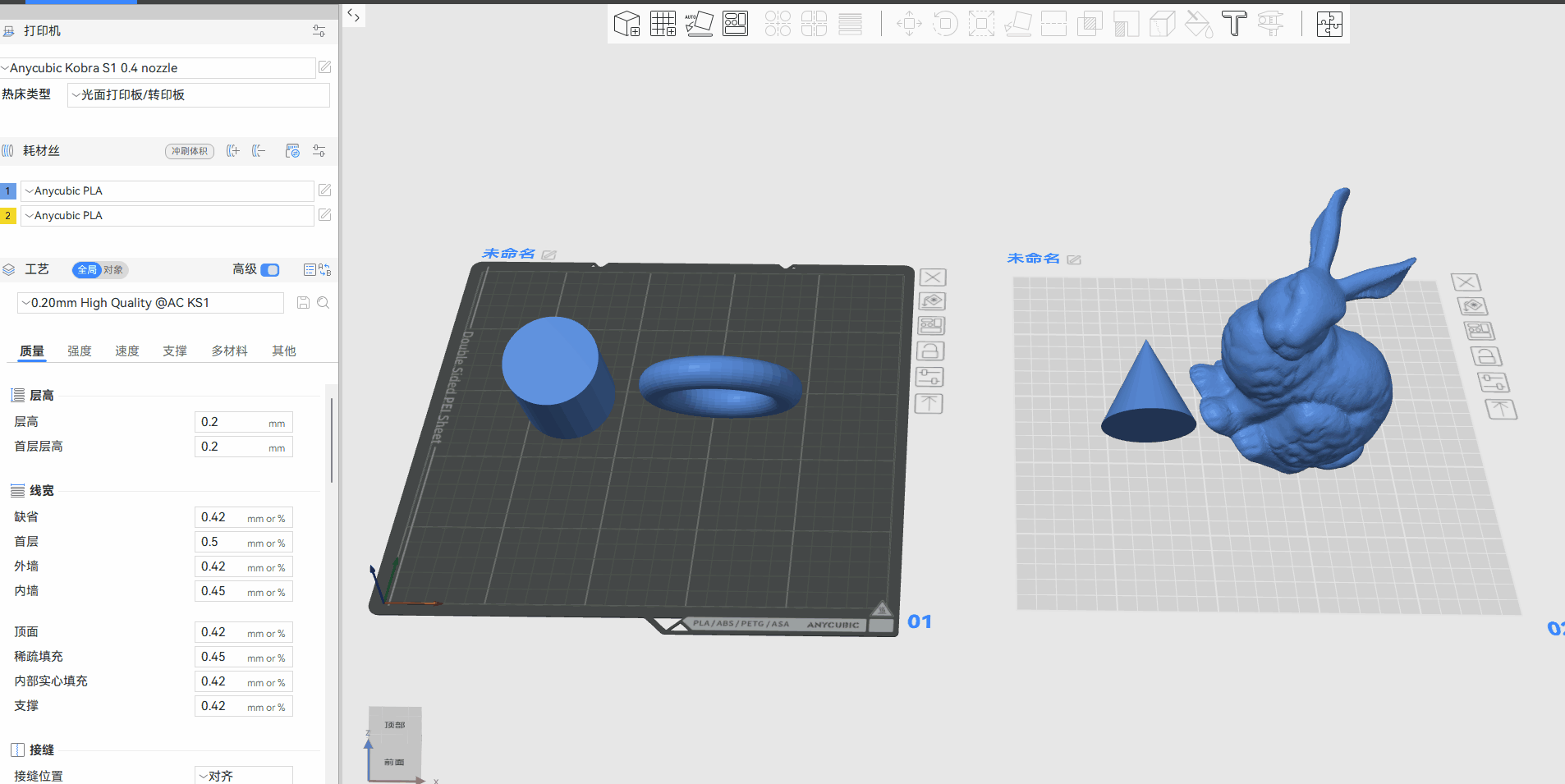The height and width of the screenshot is (784, 1565).
Task: Click the Add model cube icon
Action: click(x=626, y=24)
